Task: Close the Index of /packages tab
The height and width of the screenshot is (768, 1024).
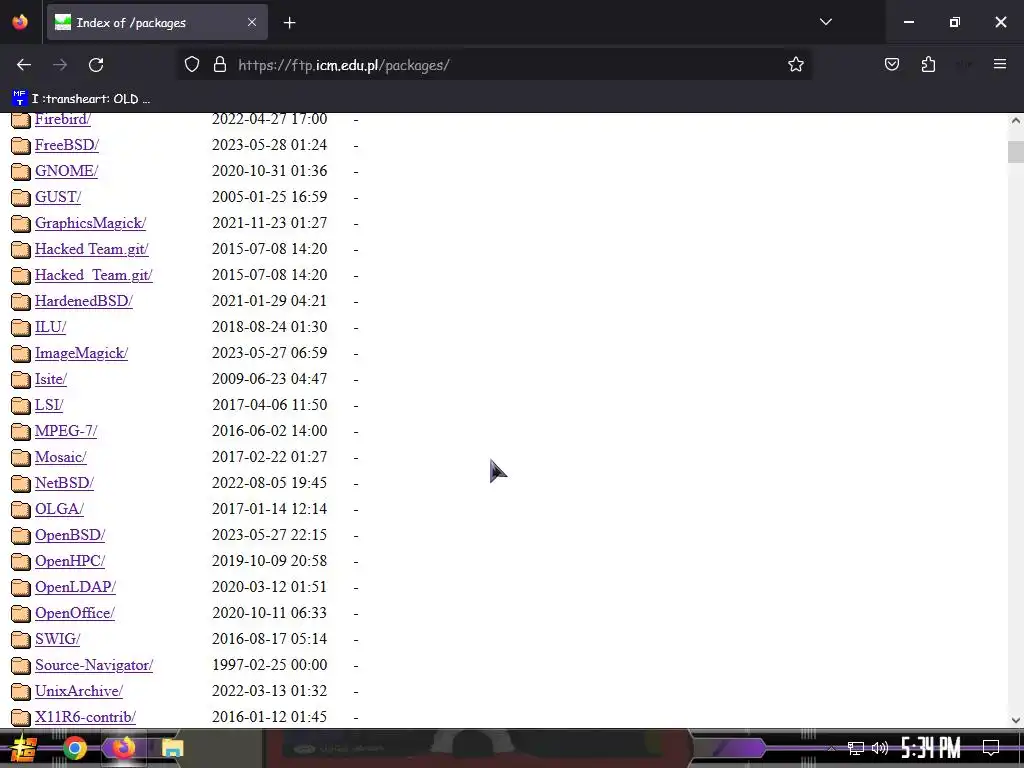Action: [252, 22]
